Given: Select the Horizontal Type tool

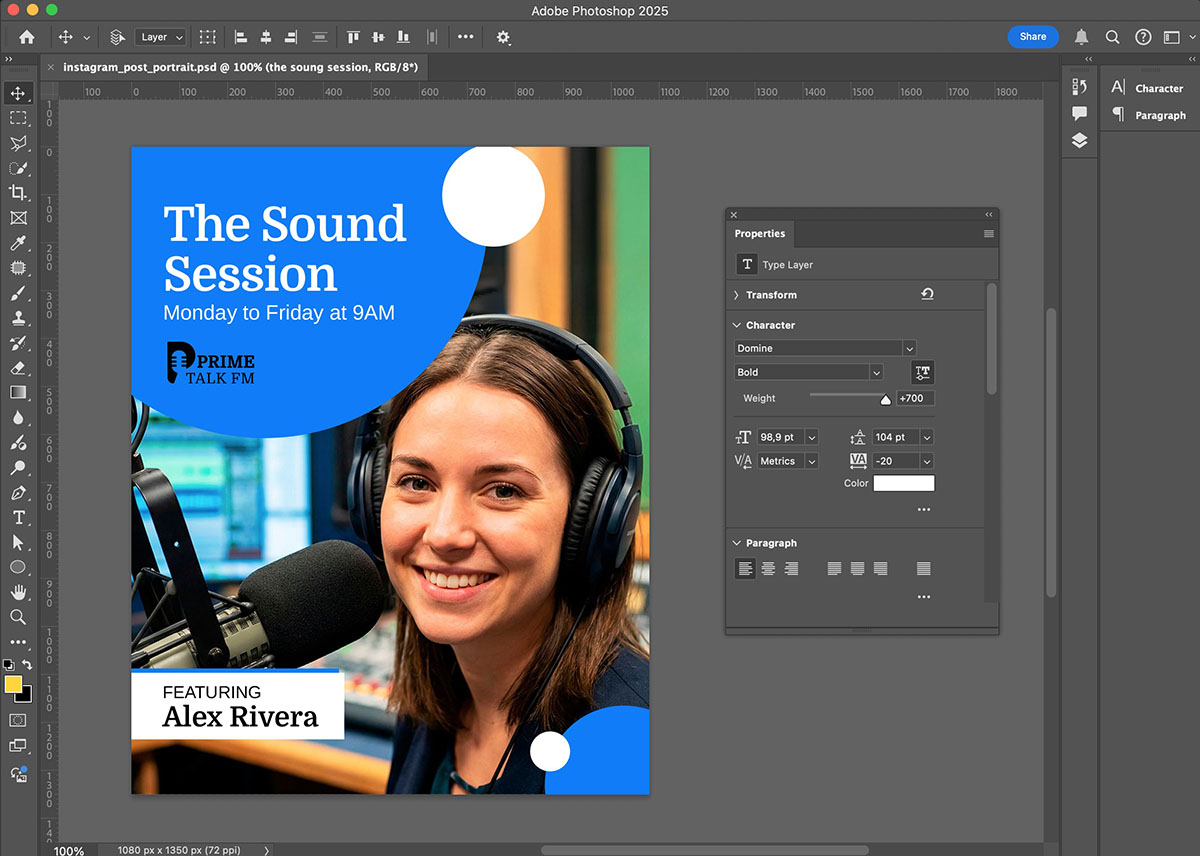Looking at the screenshot, I should tap(18, 517).
